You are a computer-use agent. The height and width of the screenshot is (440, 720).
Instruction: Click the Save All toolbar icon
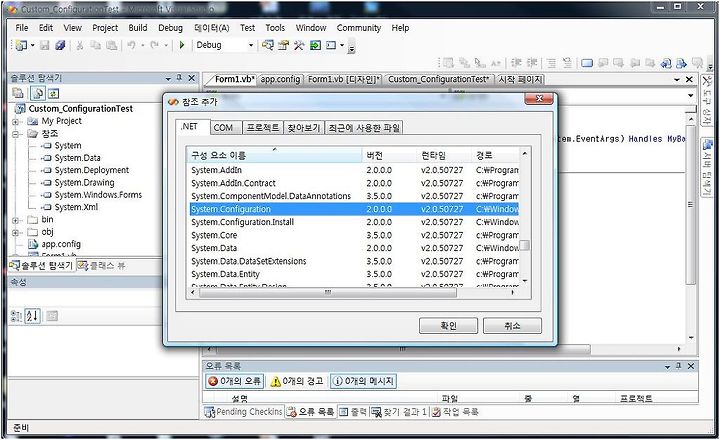tap(60, 45)
